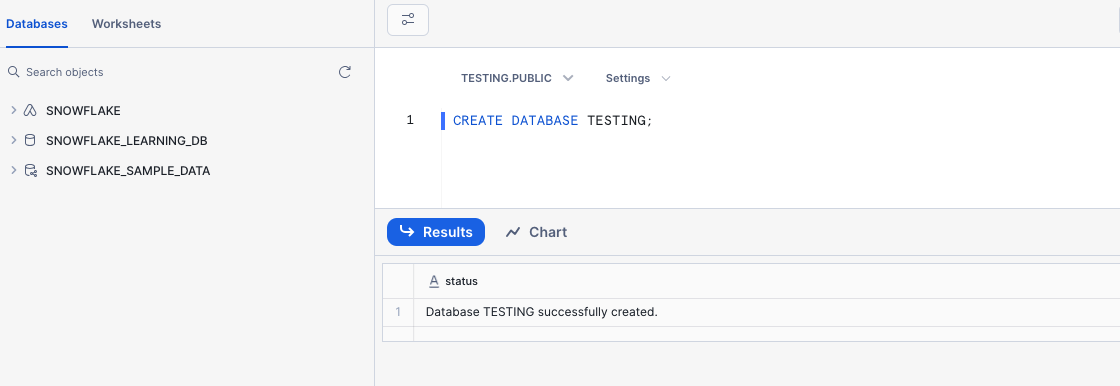Open the TESTING.PUBLIC context dropdown

517,78
